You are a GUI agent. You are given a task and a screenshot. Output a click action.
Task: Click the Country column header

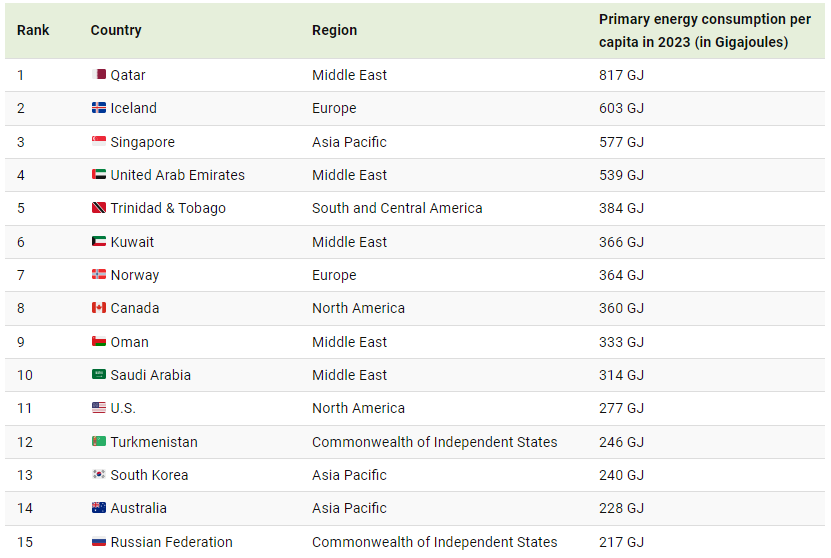pos(116,30)
